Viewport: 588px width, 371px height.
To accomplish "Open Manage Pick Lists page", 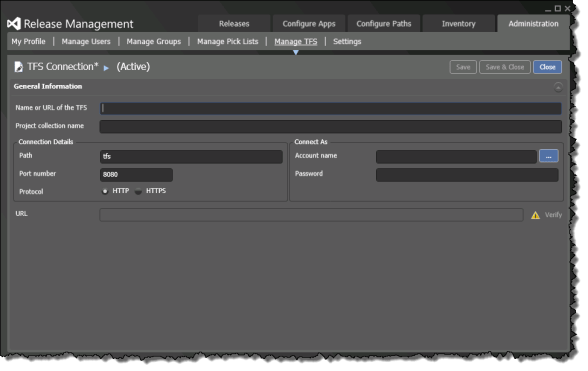I will (228, 42).
